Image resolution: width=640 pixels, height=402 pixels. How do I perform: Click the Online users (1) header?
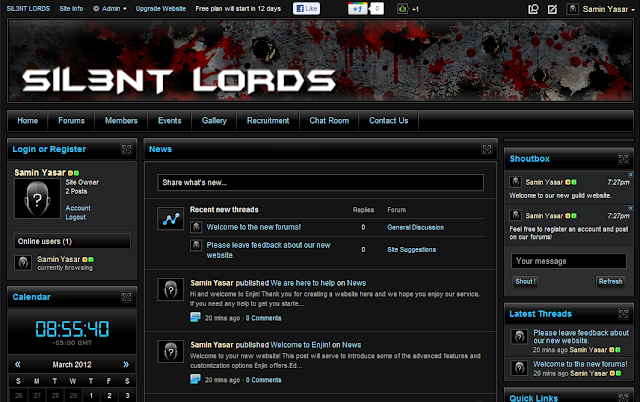click(x=72, y=241)
